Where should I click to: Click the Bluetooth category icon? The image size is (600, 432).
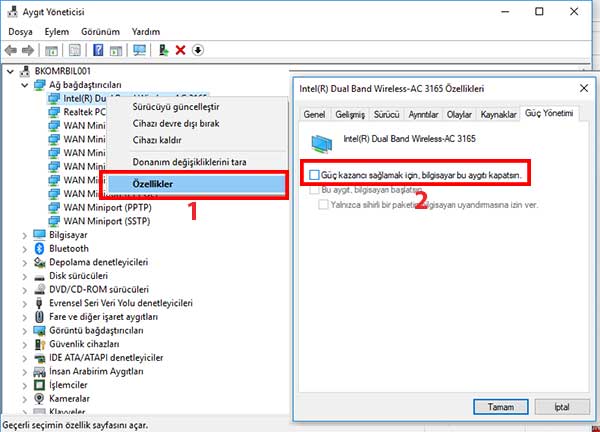point(39,249)
